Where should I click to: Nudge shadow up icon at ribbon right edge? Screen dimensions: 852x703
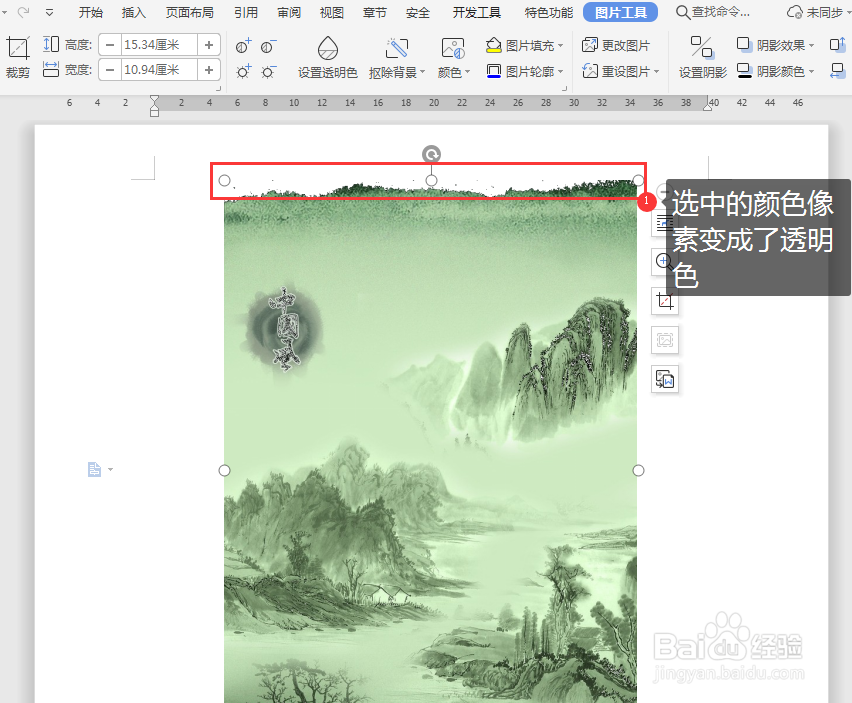pos(837,45)
